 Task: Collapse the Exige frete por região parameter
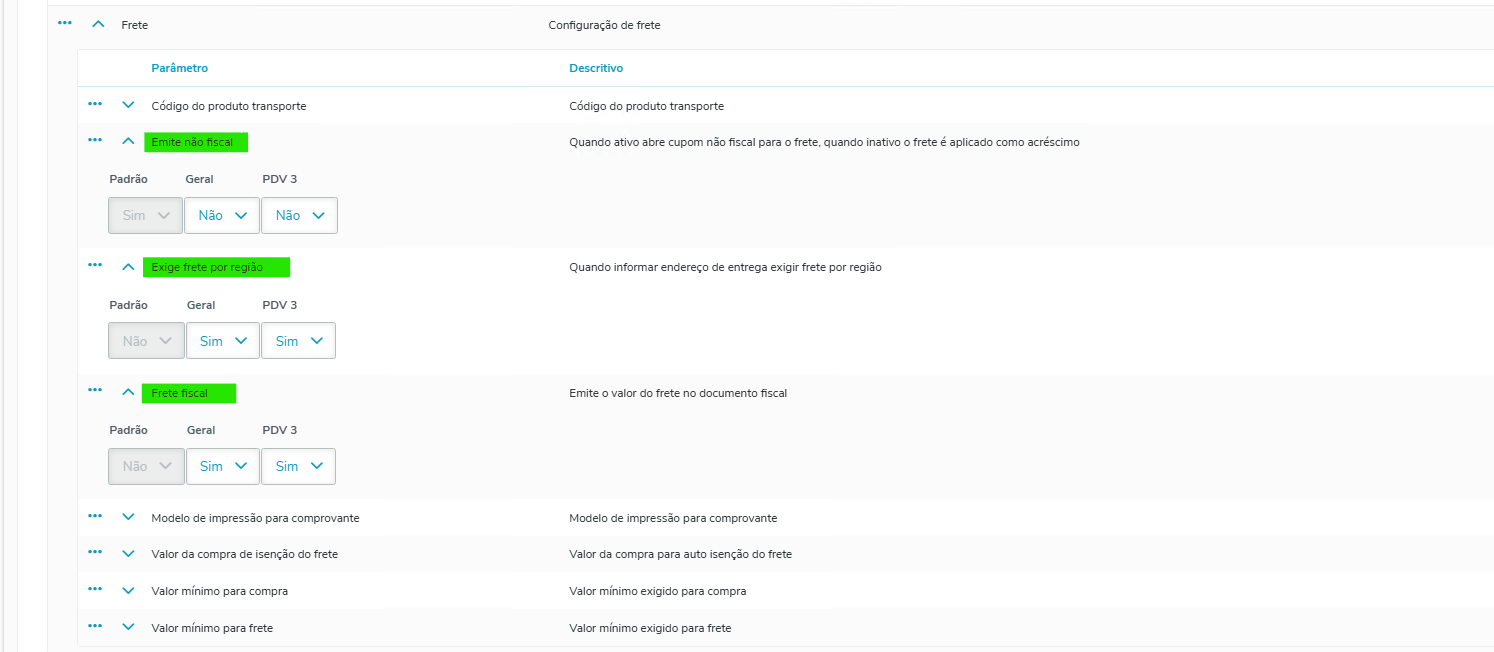point(128,267)
